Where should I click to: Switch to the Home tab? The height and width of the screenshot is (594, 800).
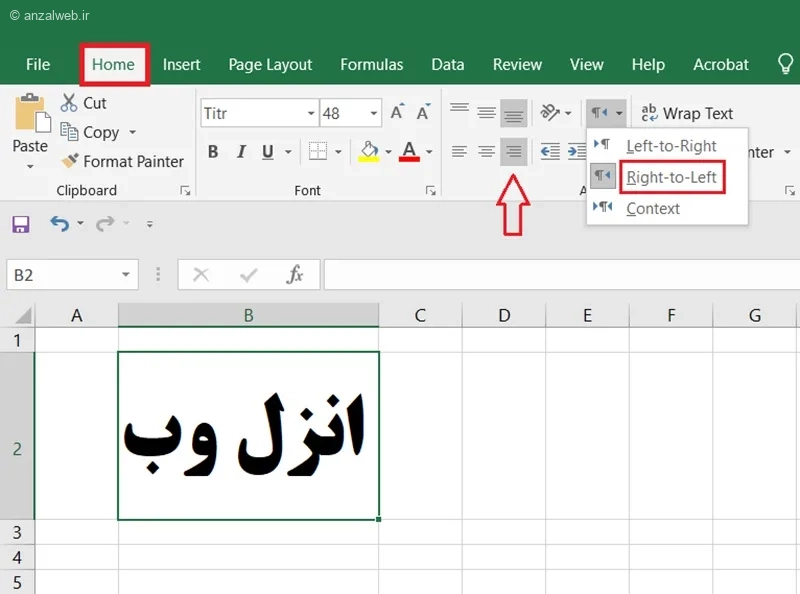coord(113,64)
